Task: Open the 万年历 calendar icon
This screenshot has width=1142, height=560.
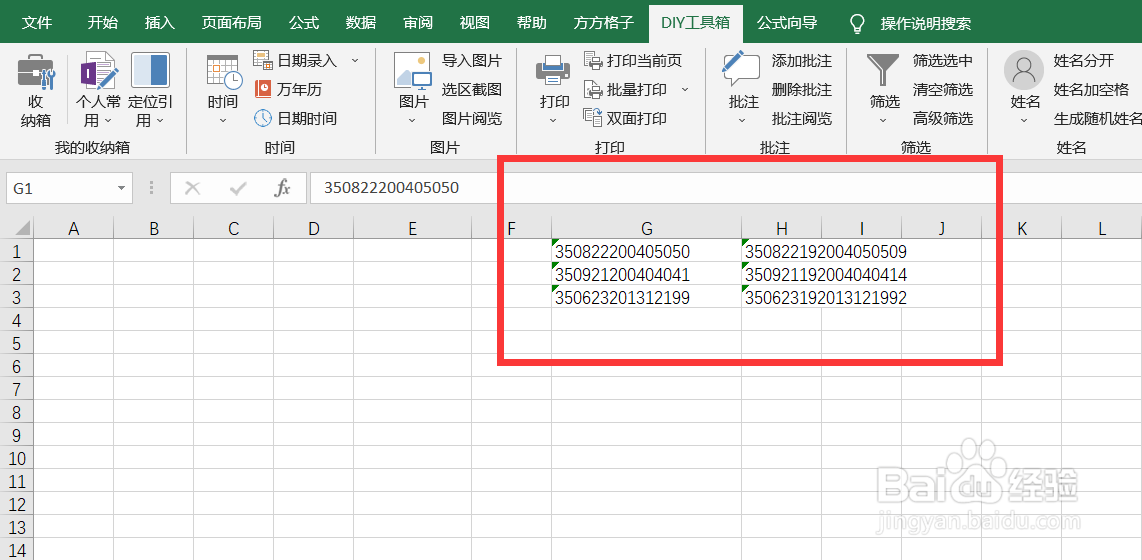Action: [x=262, y=89]
